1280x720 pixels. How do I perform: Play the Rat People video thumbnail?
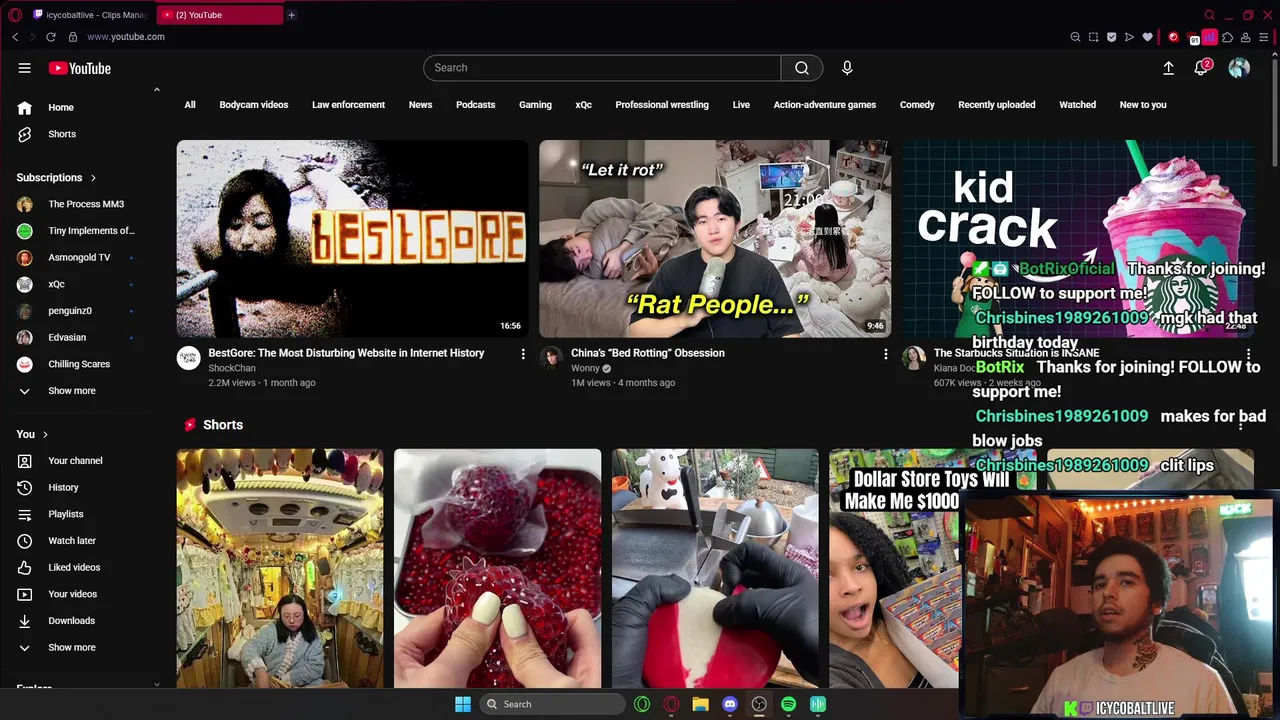(x=715, y=238)
